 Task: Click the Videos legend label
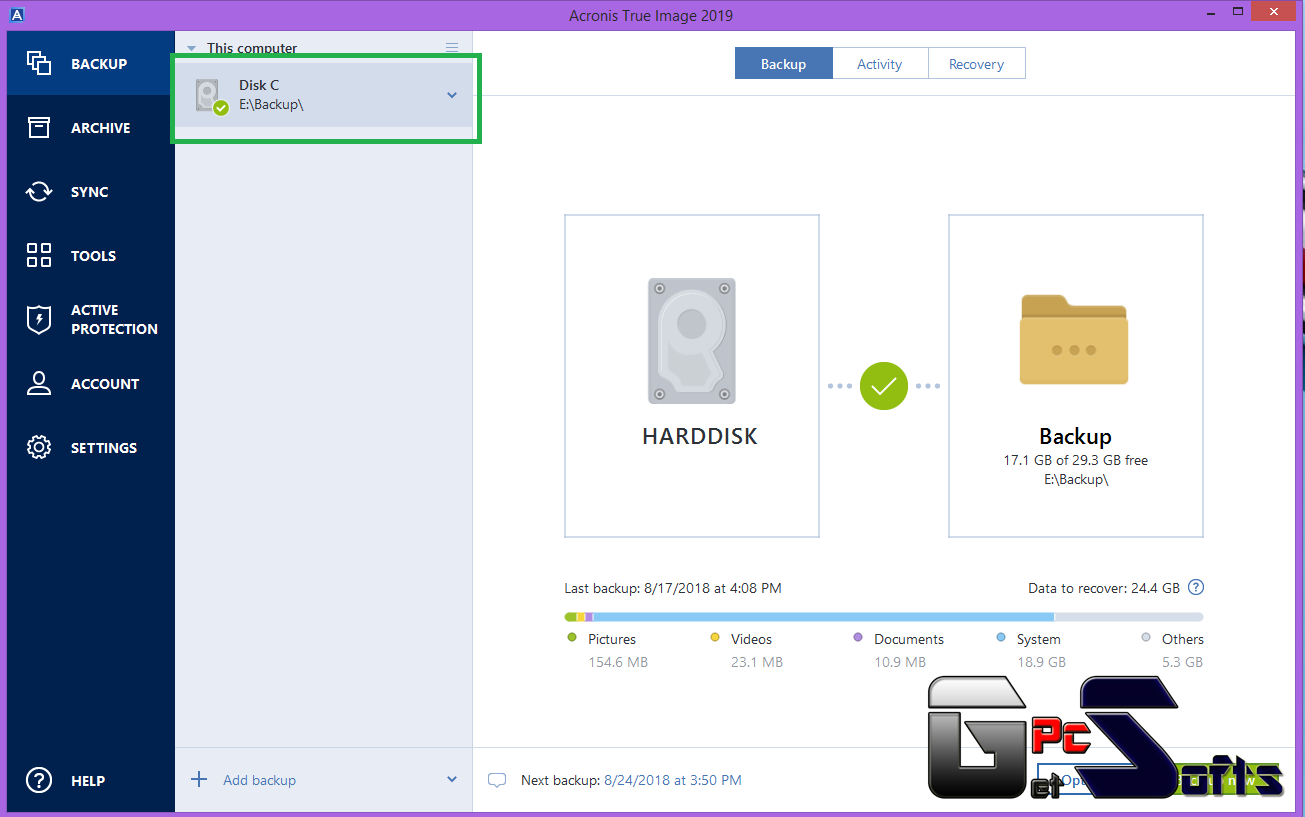pos(751,639)
